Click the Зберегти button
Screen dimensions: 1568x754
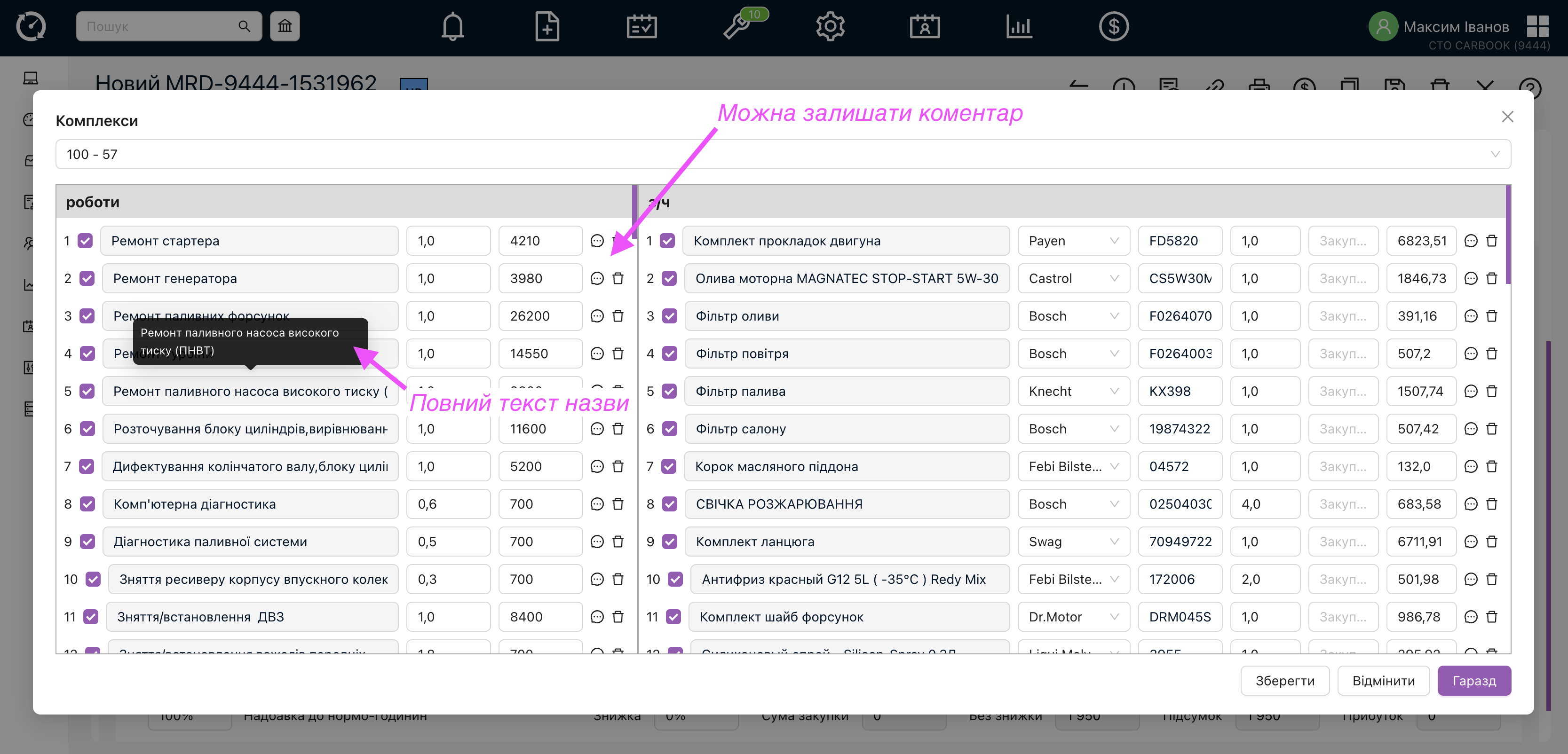(x=1284, y=680)
